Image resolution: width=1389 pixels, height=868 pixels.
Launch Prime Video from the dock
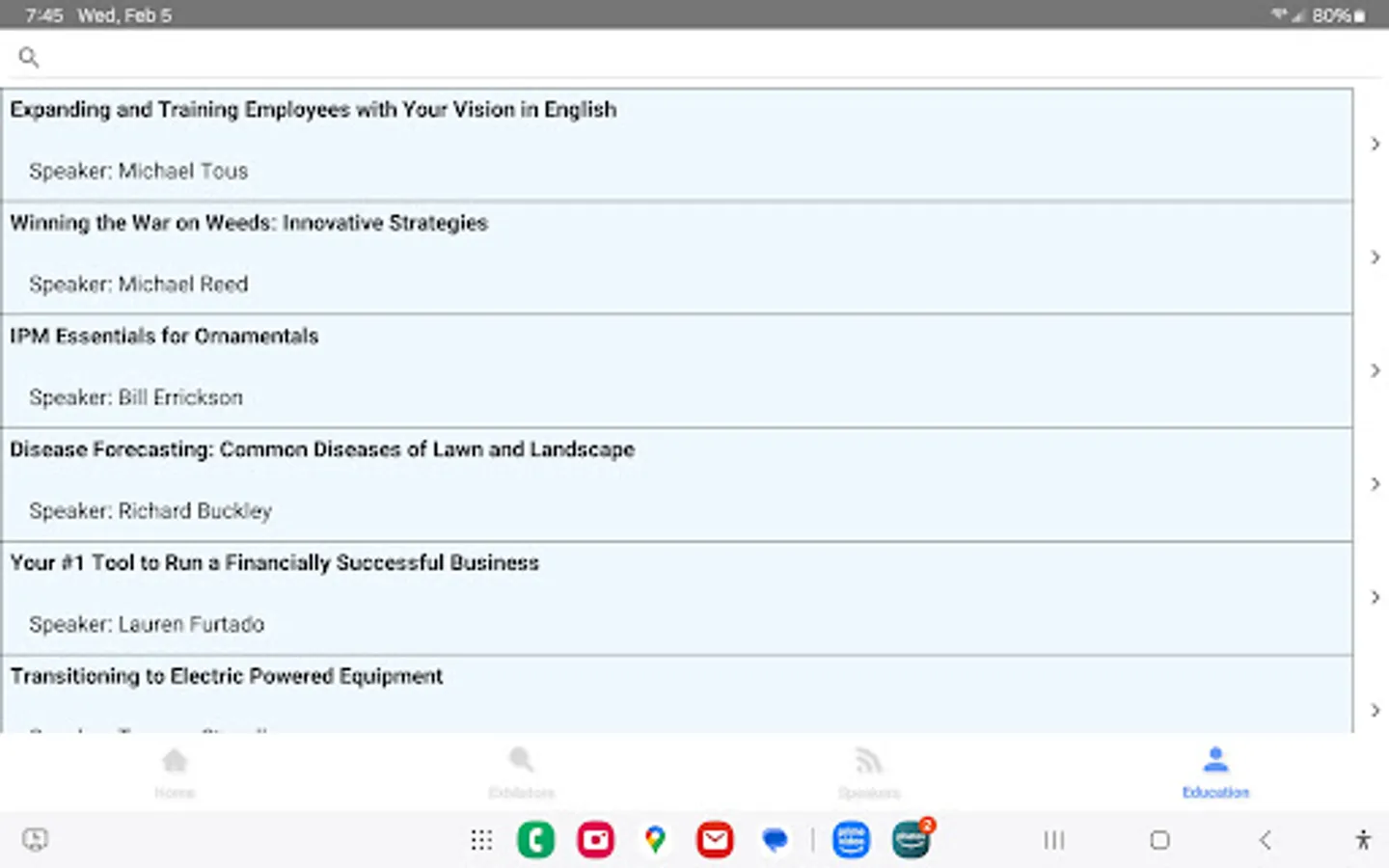coord(851,839)
